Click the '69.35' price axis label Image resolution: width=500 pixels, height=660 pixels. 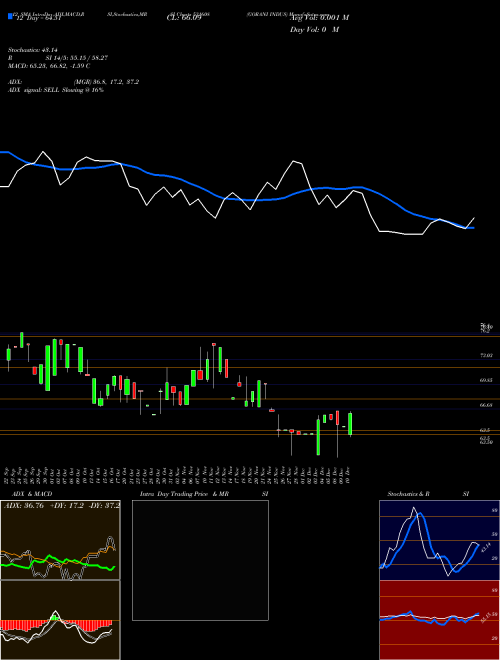point(486,380)
